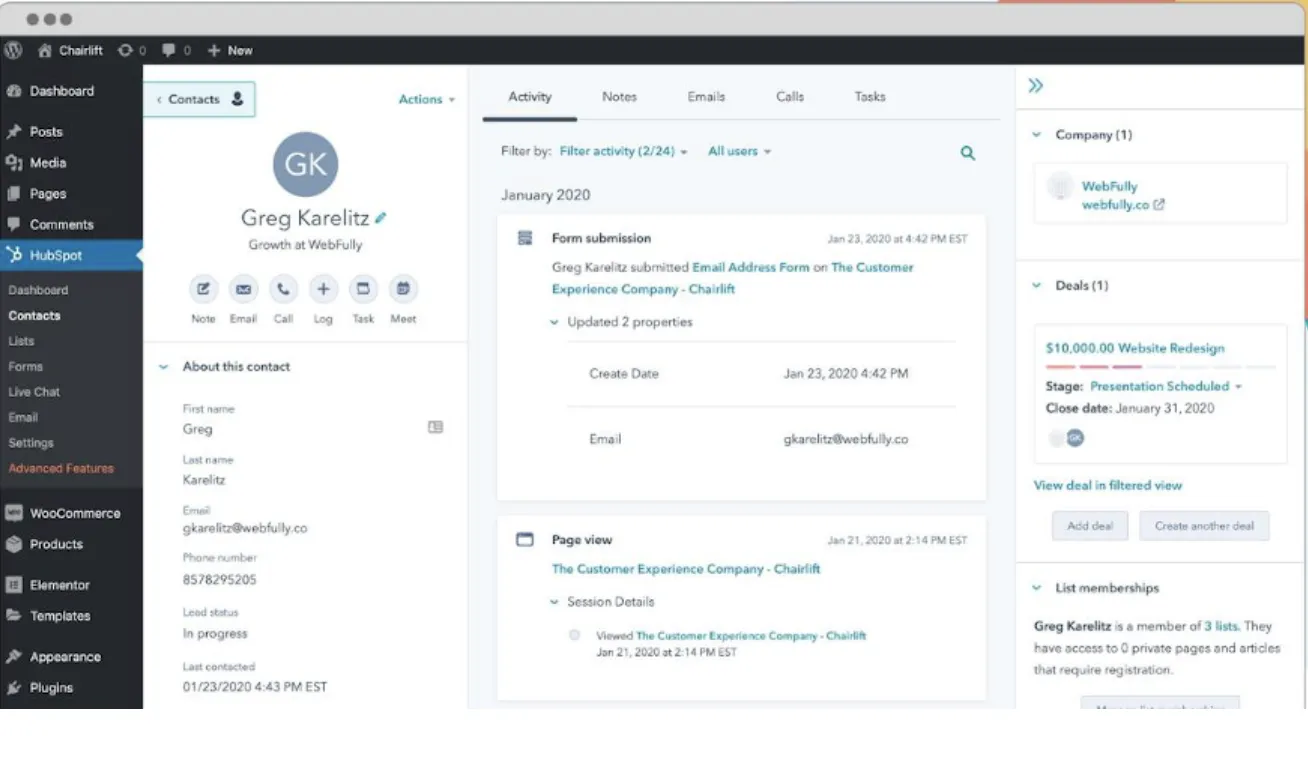Open $10,000.00 Website Redesign deal

[1135, 349]
